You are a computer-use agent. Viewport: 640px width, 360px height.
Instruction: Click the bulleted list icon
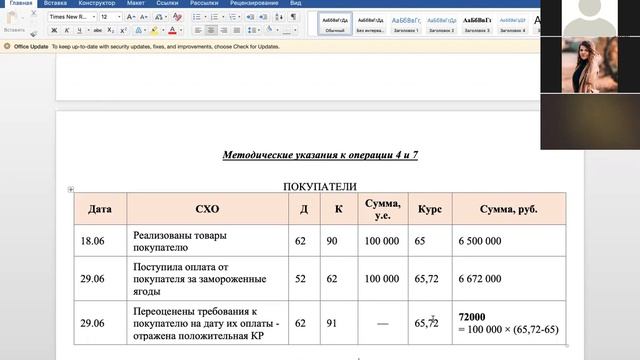(197, 17)
